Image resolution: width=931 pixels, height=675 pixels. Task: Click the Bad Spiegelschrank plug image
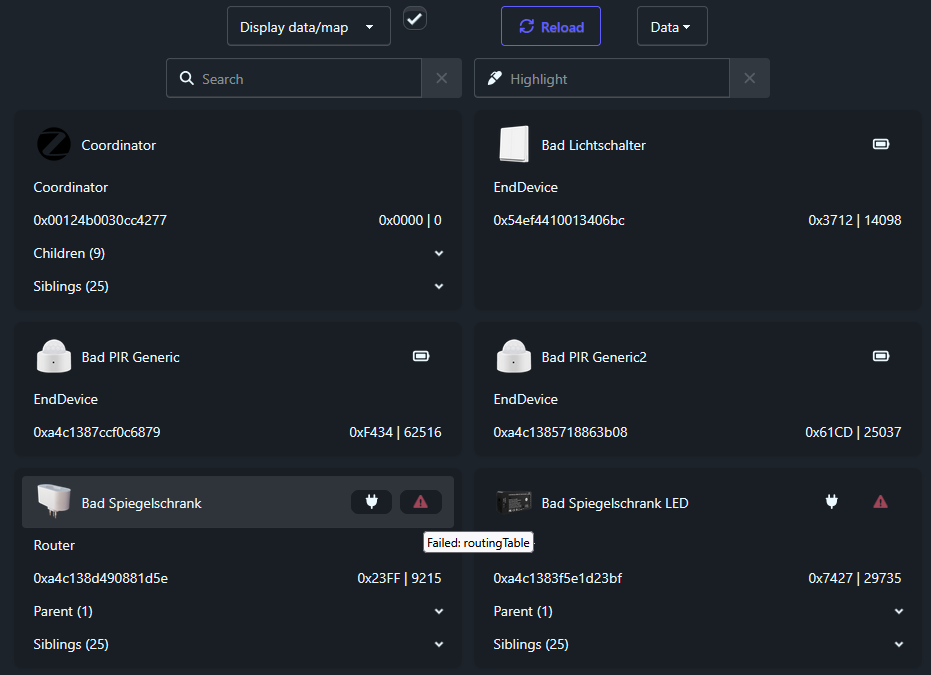pyautogui.click(x=54, y=500)
